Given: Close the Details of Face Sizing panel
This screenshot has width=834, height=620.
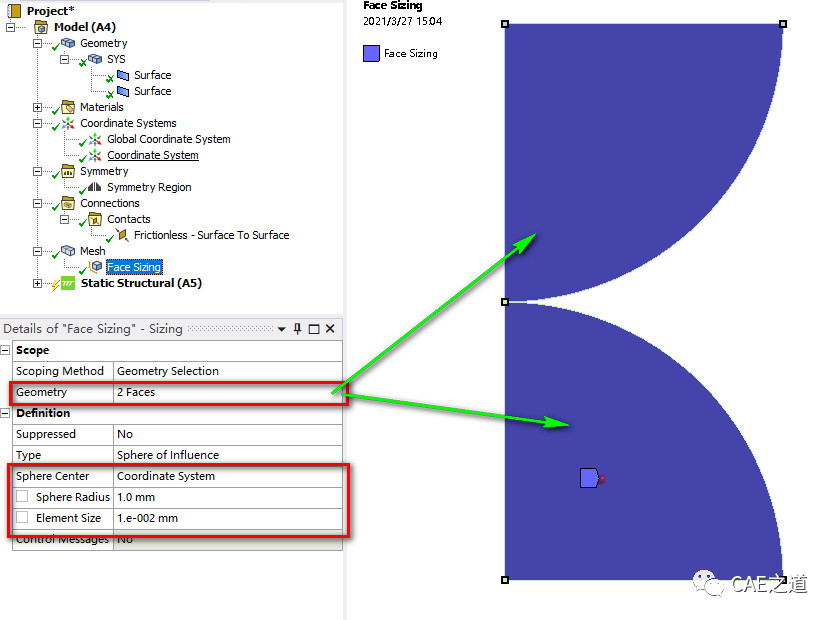Looking at the screenshot, I should (x=330, y=329).
